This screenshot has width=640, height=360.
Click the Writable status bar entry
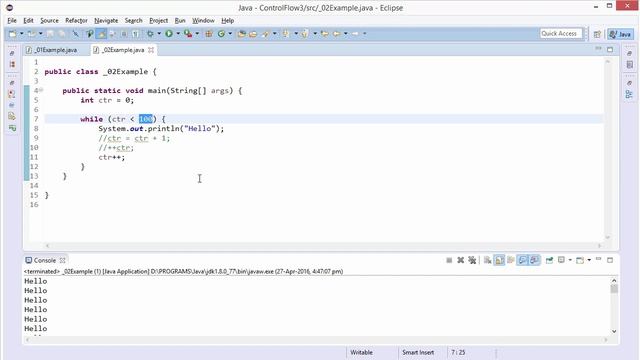pyautogui.click(x=362, y=352)
